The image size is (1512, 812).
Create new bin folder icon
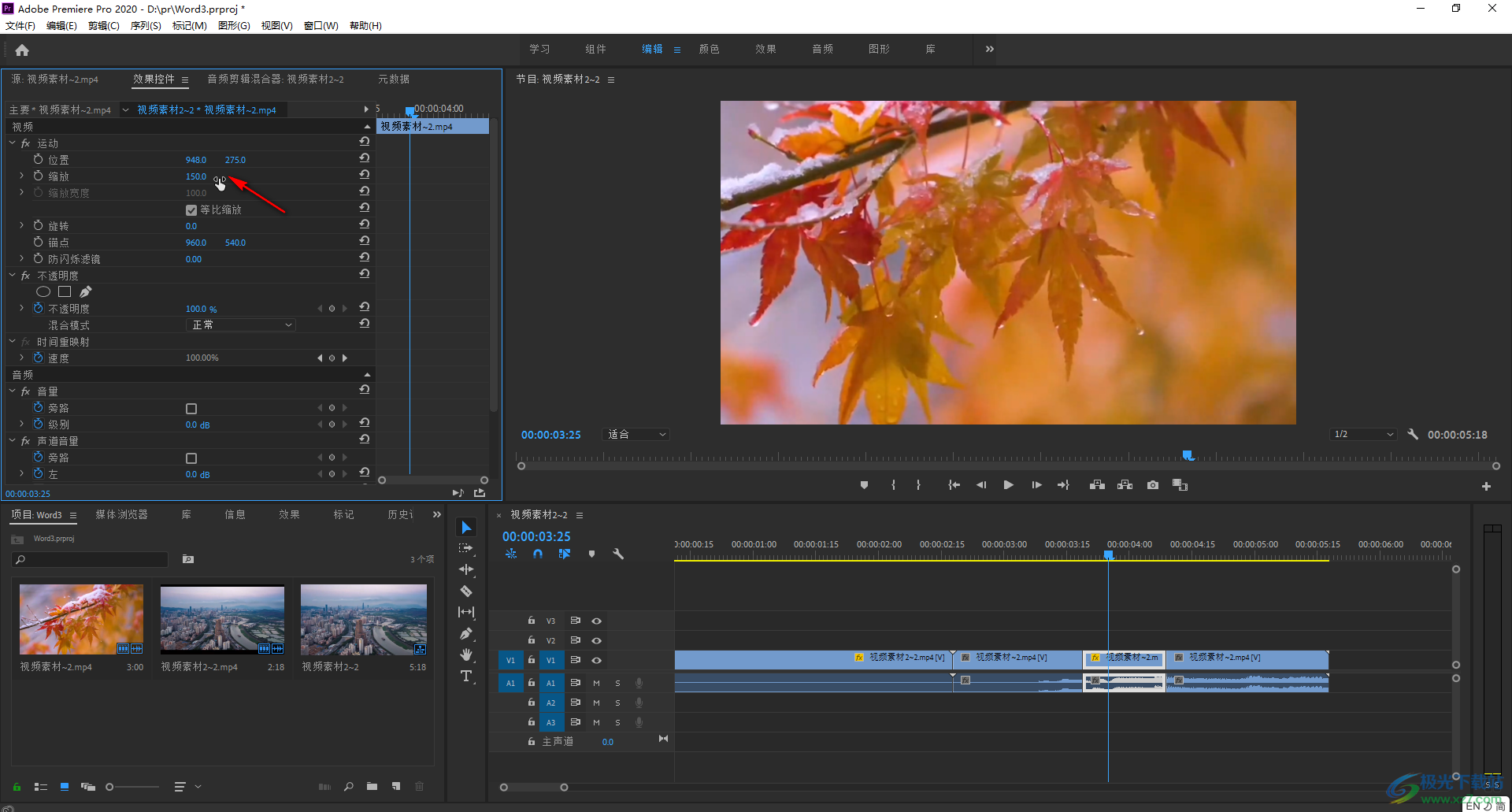pyautogui.click(x=372, y=786)
